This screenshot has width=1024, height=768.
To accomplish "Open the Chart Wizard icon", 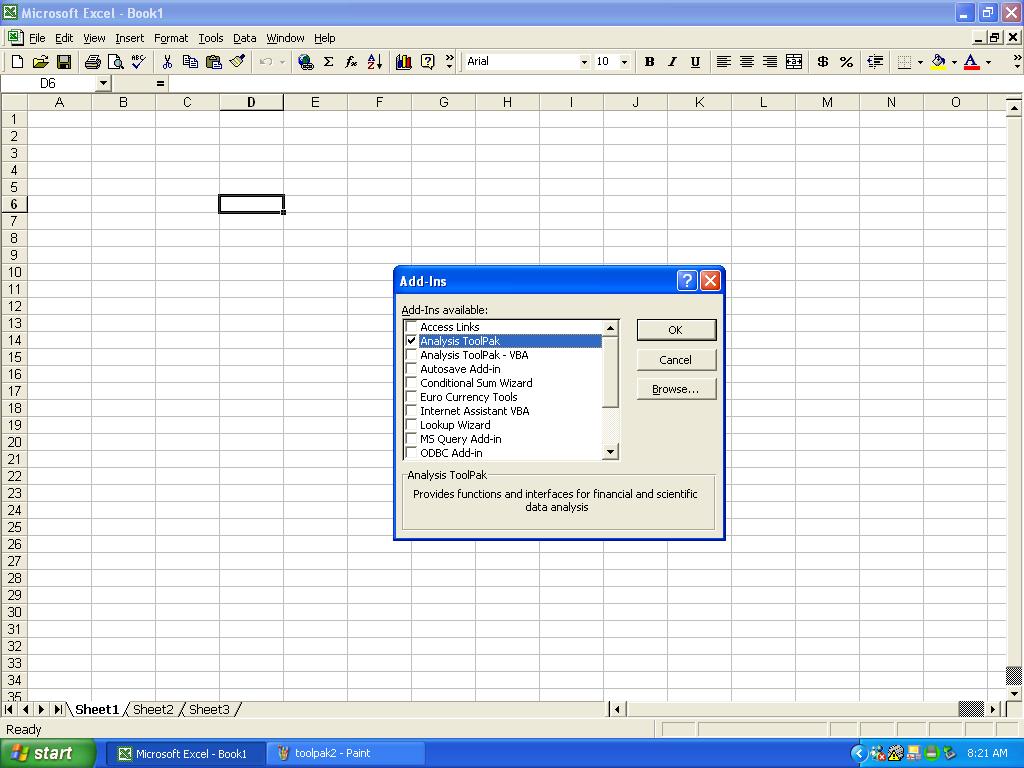I will (404, 62).
